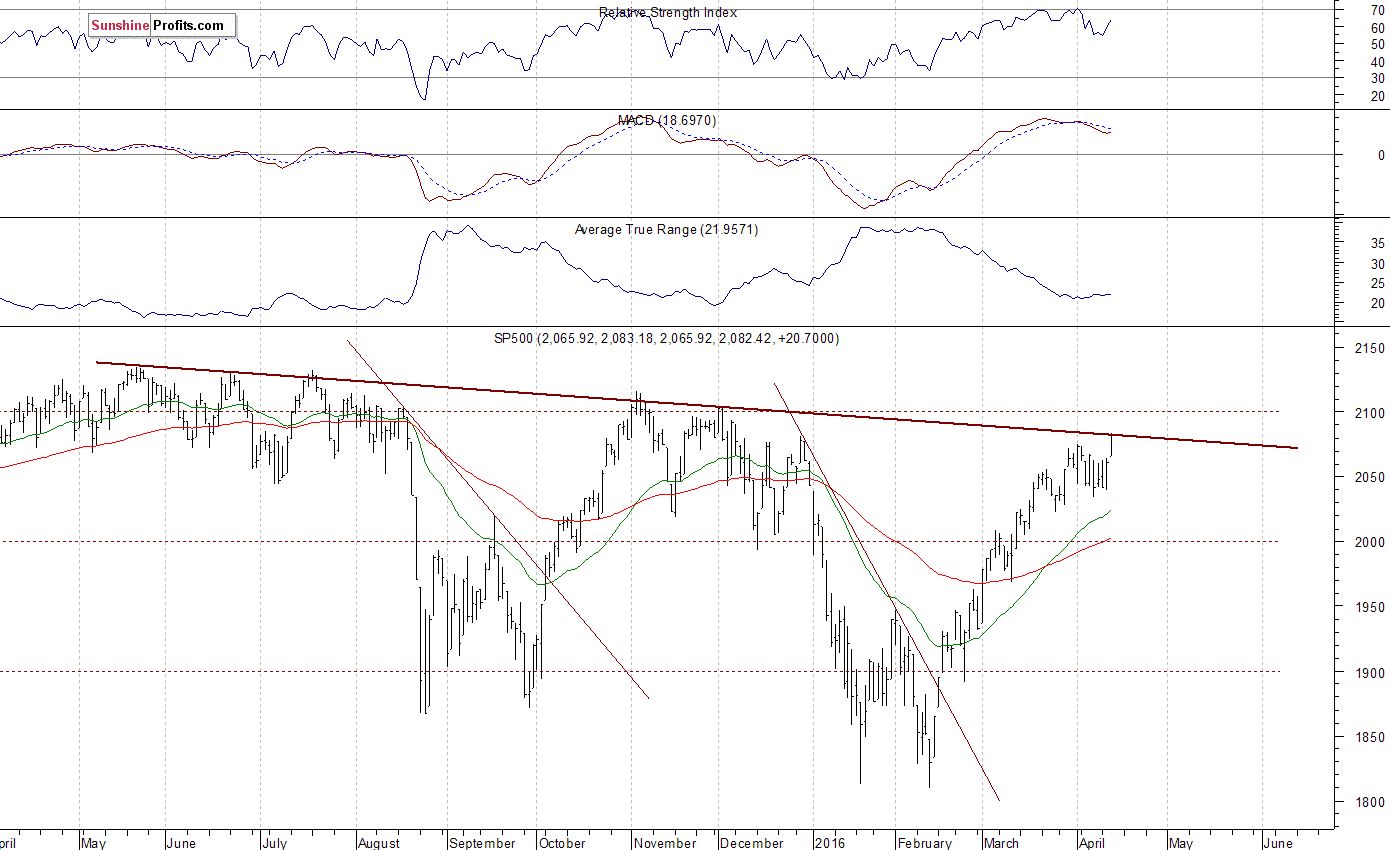Image resolution: width=1390 pixels, height=850 pixels.
Task: Select the 2016 year label on time axis
Action: point(832,843)
